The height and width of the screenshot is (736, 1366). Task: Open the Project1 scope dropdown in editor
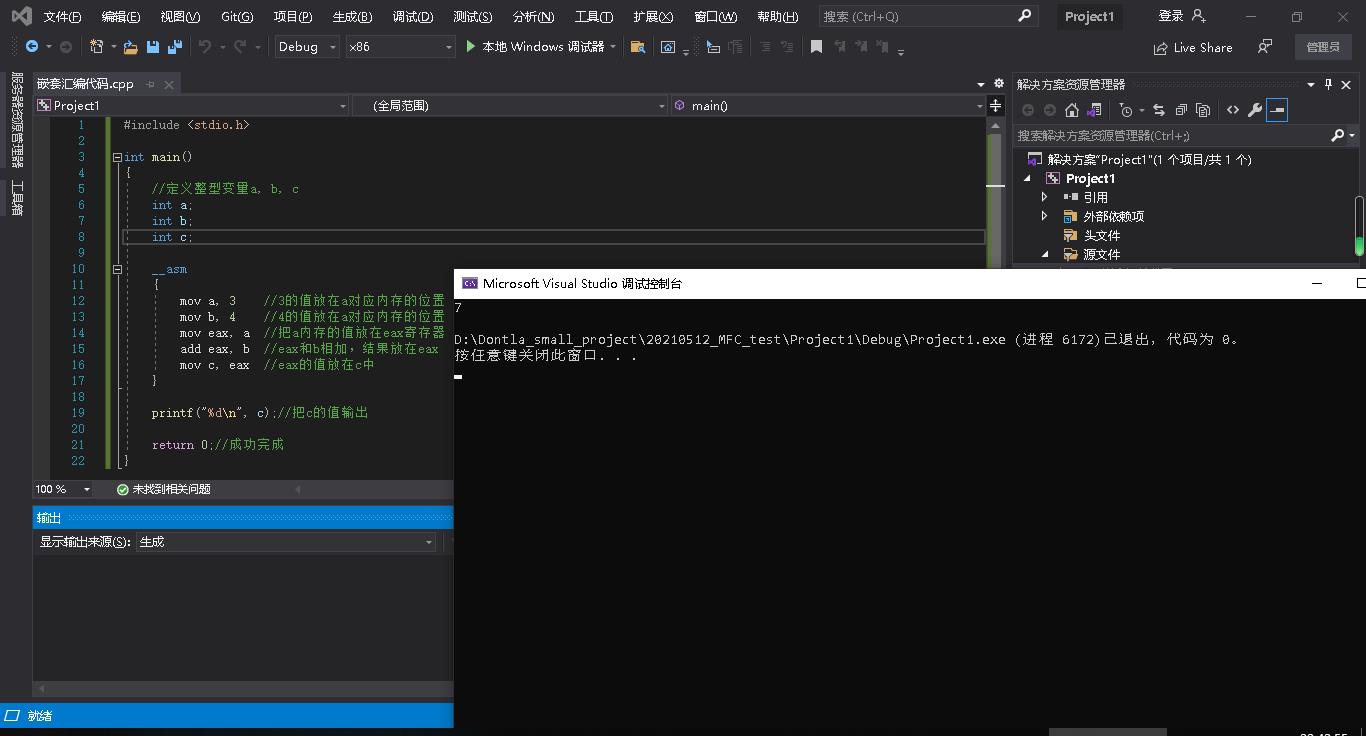[192, 105]
